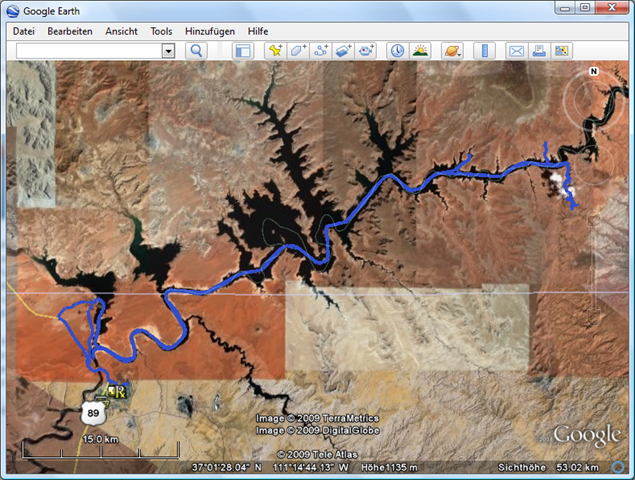
Task: Open the Ansicht menu
Action: (121, 31)
